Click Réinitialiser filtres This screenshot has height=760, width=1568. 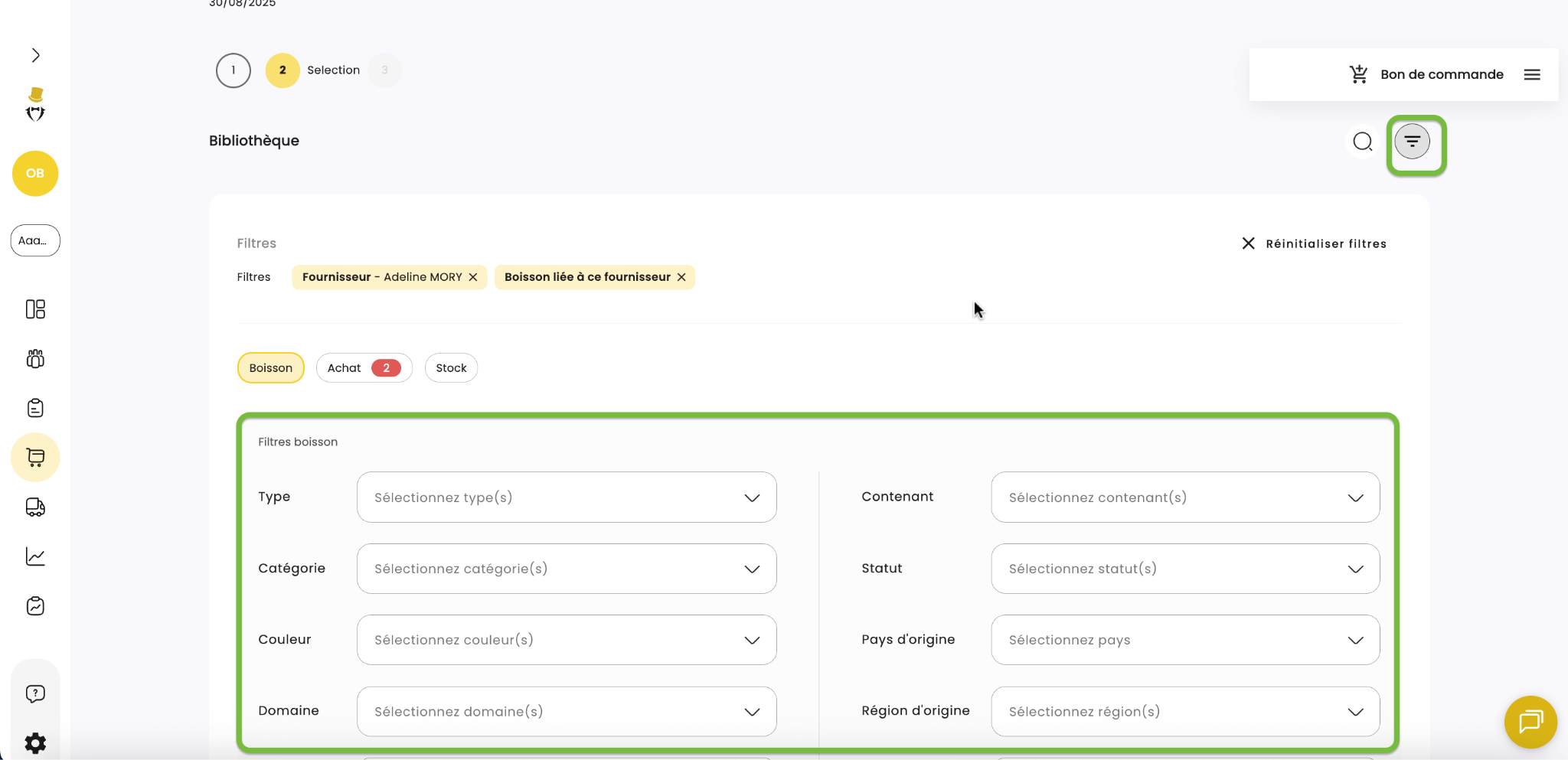click(1314, 243)
